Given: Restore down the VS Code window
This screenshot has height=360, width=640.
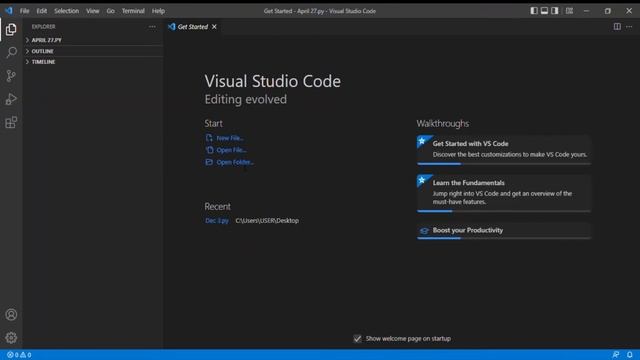Looking at the screenshot, I should pyautogui.click(x=608, y=11).
